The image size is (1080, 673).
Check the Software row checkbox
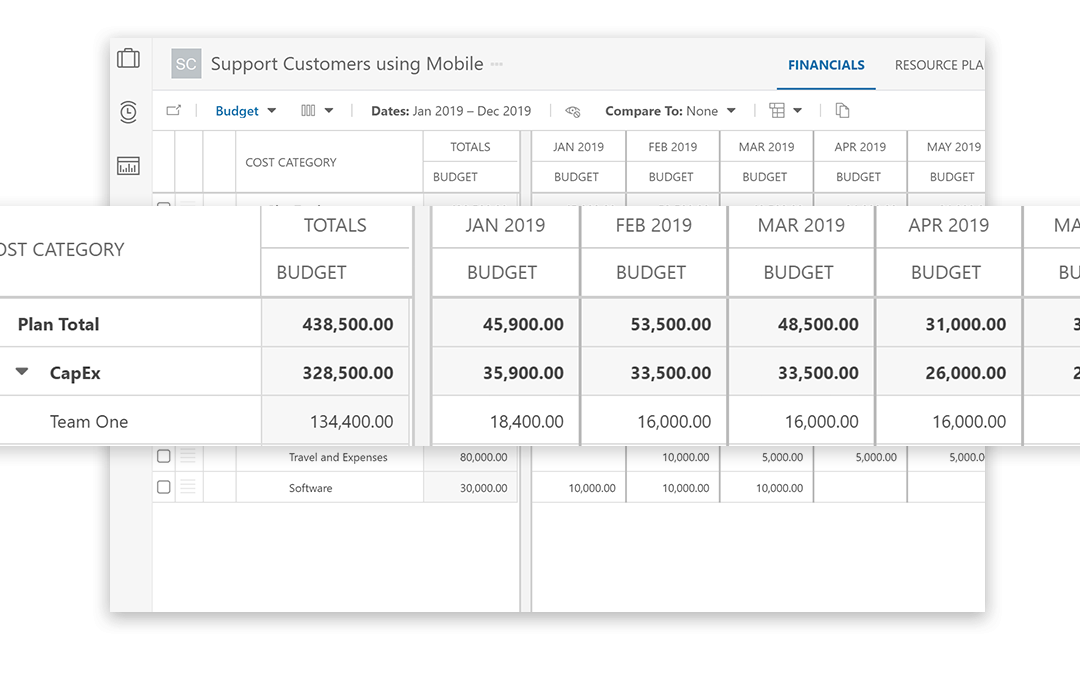[x=164, y=488]
